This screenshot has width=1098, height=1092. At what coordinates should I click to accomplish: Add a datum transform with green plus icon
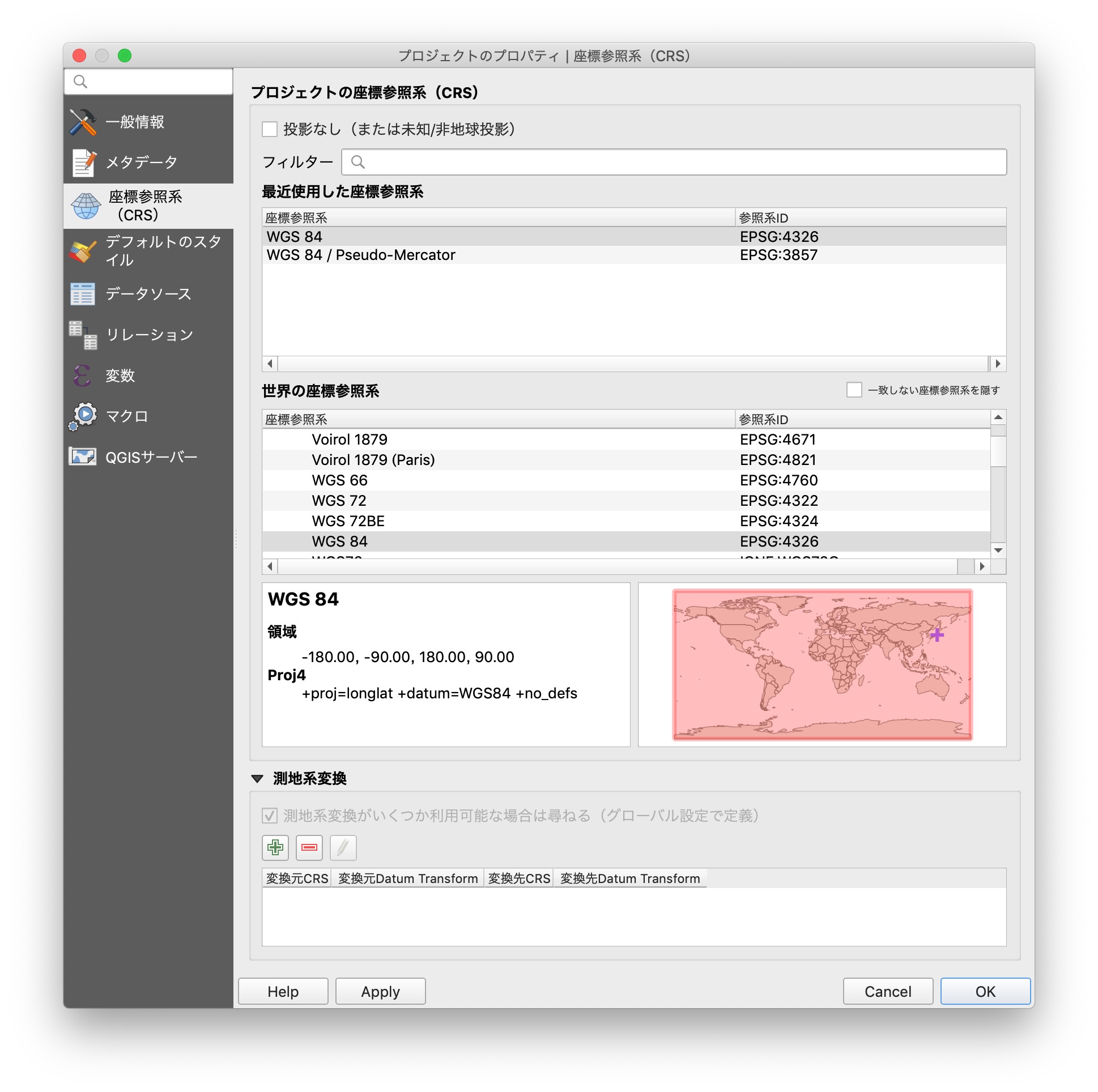[x=275, y=847]
